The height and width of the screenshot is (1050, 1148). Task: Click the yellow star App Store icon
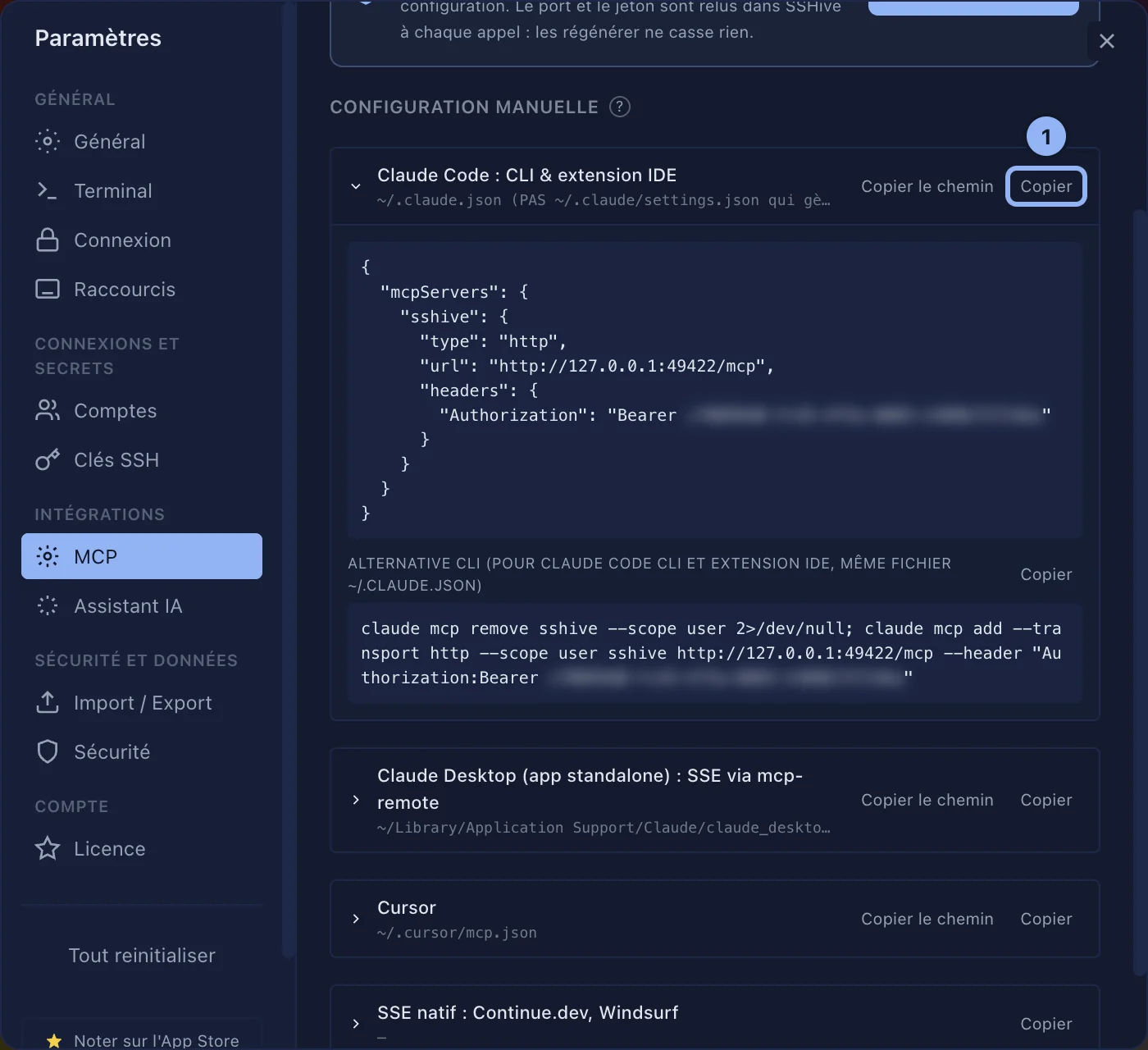pyautogui.click(x=54, y=1041)
